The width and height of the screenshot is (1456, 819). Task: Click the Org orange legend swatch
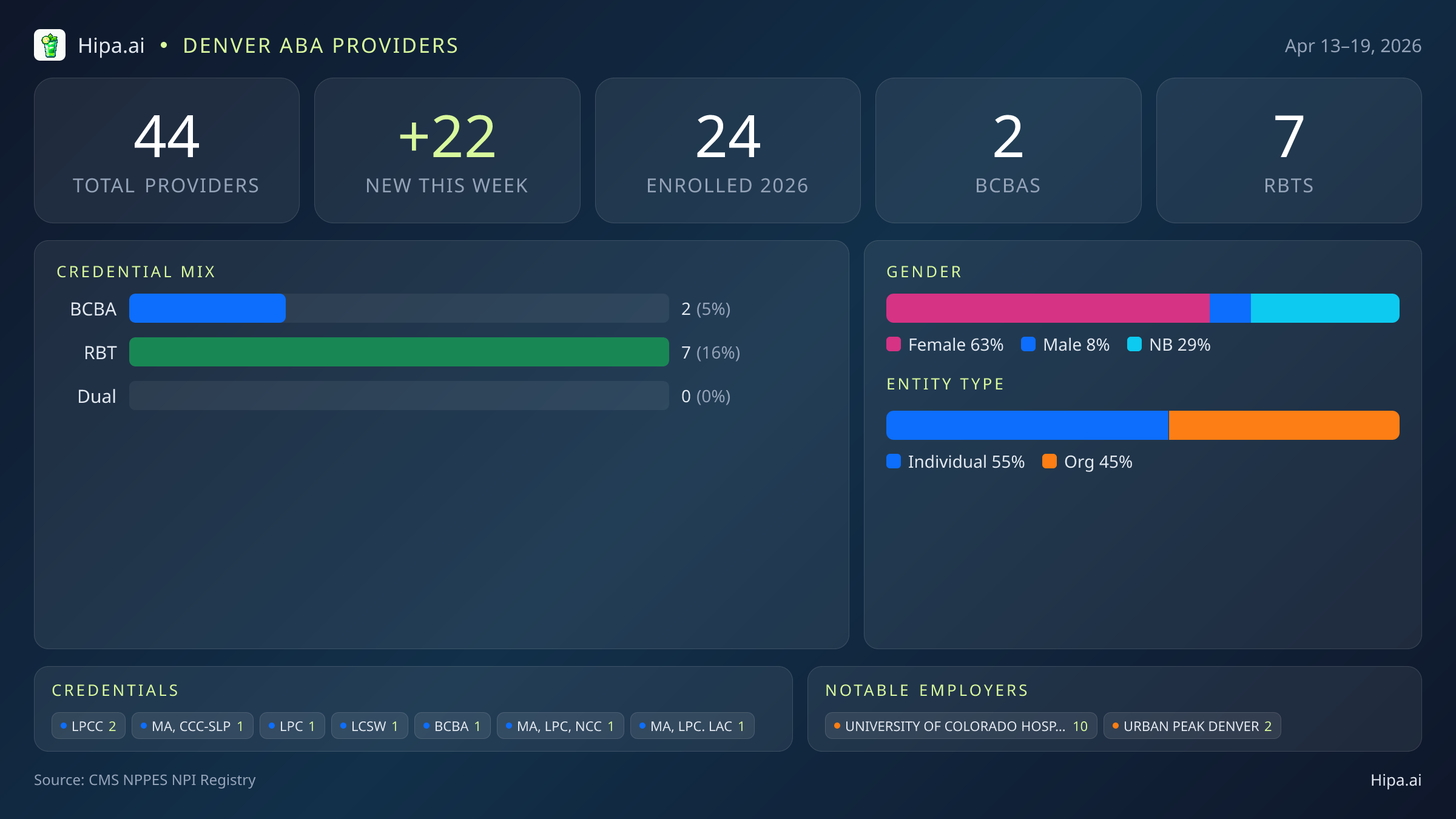pos(1050,462)
